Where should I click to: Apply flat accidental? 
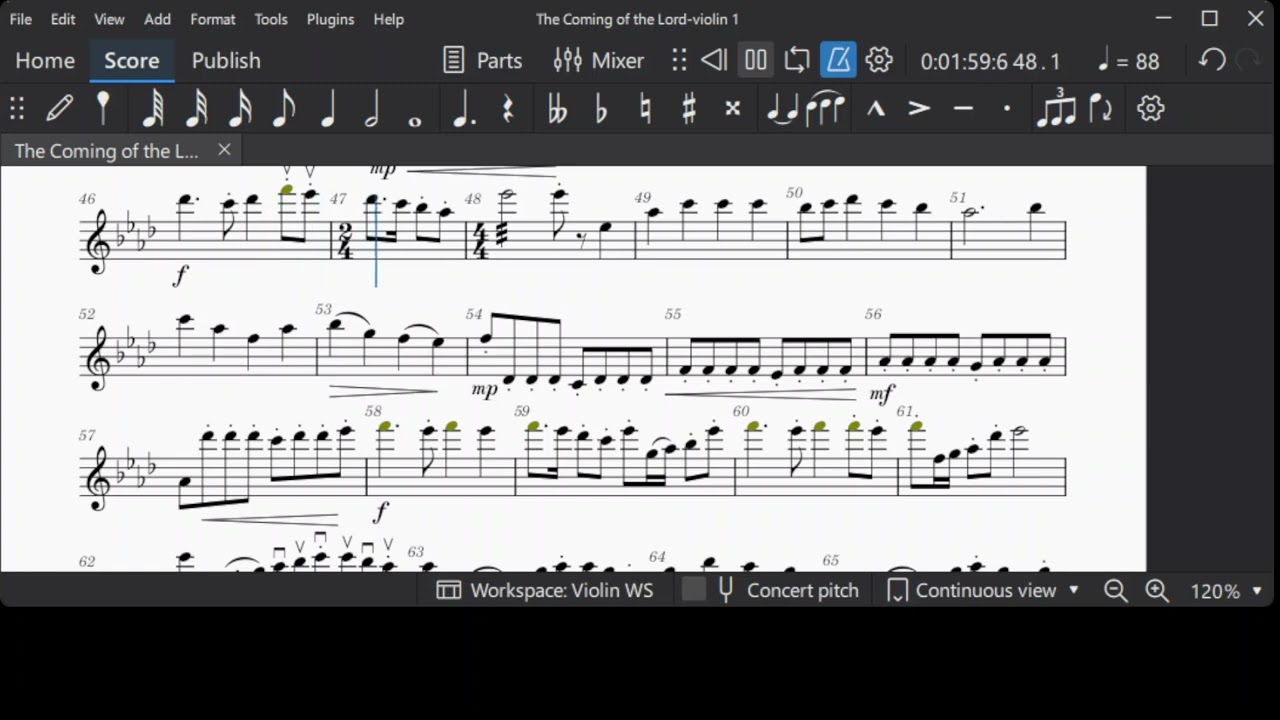tap(601, 108)
